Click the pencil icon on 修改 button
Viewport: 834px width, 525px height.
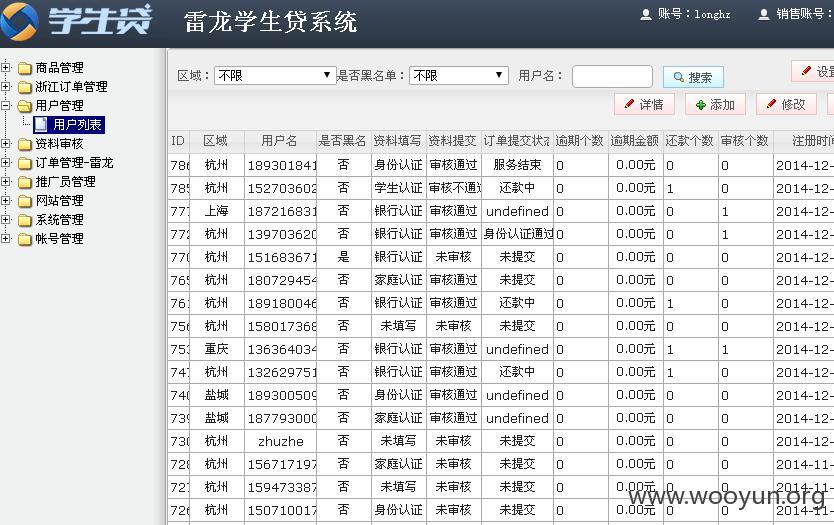pyautogui.click(x=771, y=104)
